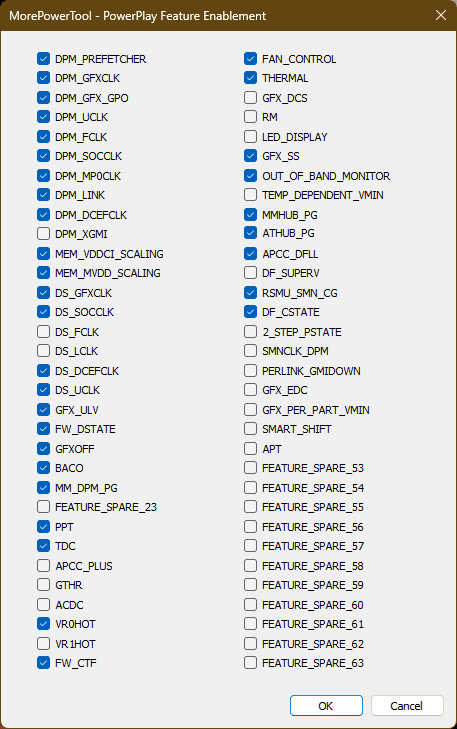Uncheck MMHUB_PG
This screenshot has height=729, width=457.
pyautogui.click(x=250, y=215)
